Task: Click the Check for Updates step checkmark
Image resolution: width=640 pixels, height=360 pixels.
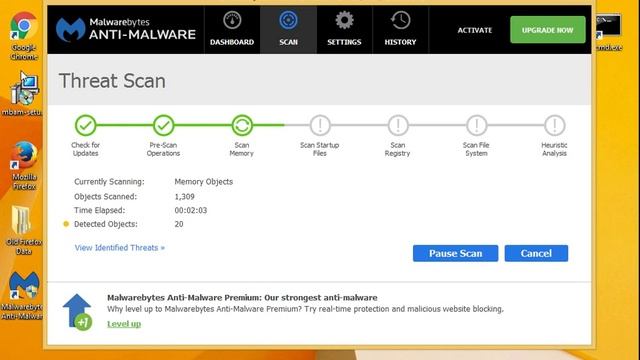Action: 85,125
